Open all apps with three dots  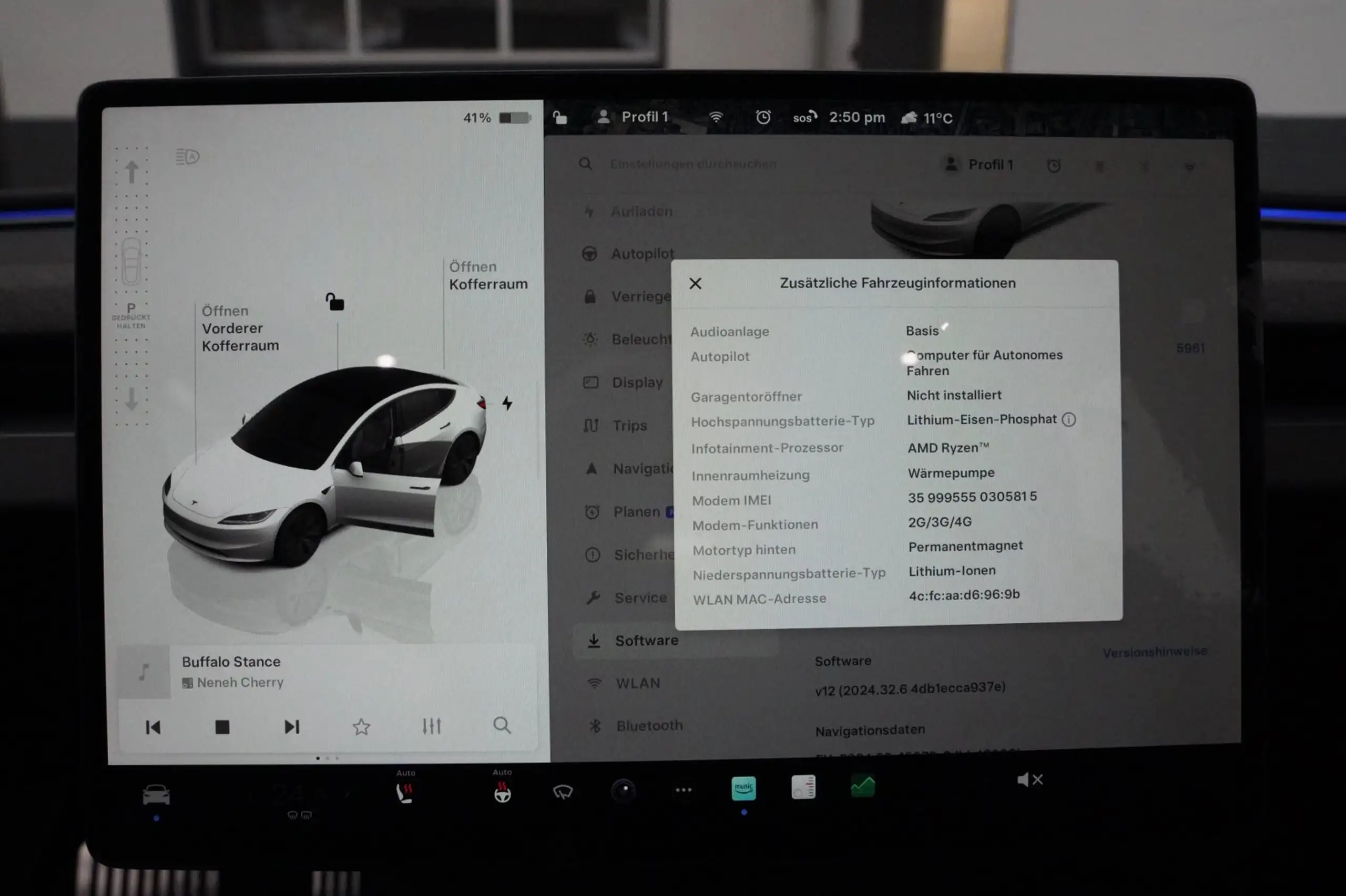[684, 790]
